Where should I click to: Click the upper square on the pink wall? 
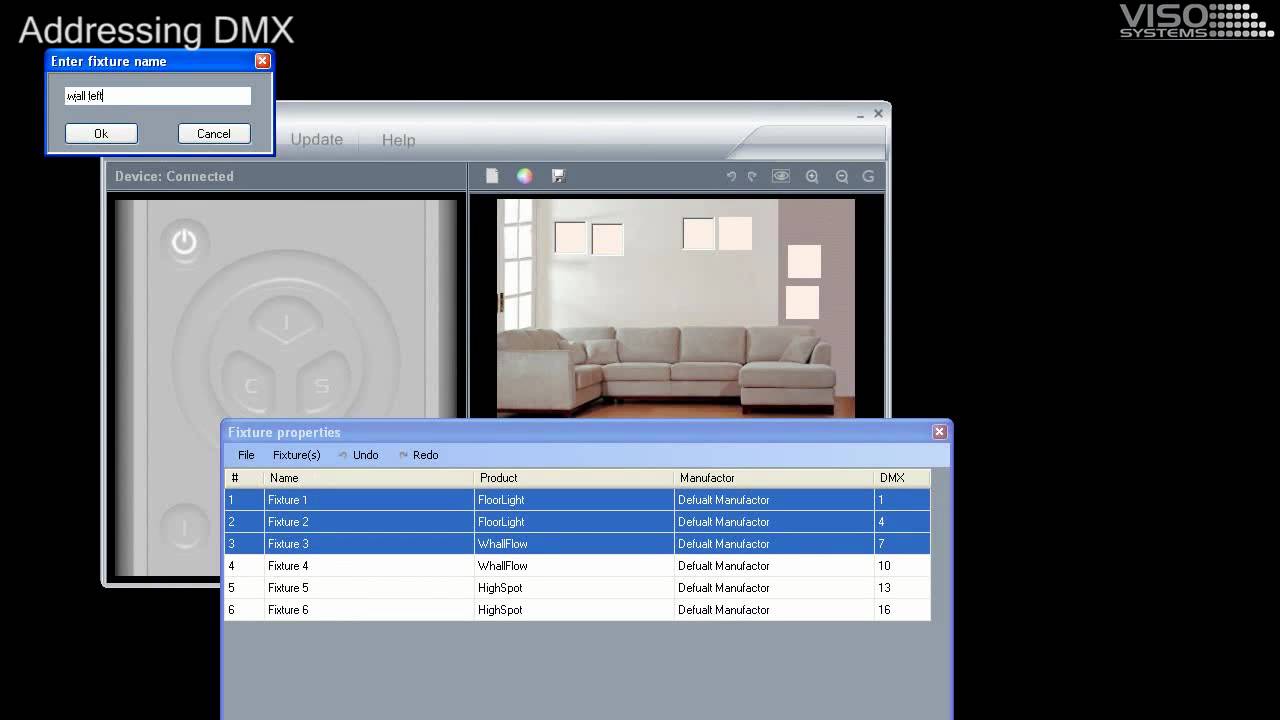[804, 261]
